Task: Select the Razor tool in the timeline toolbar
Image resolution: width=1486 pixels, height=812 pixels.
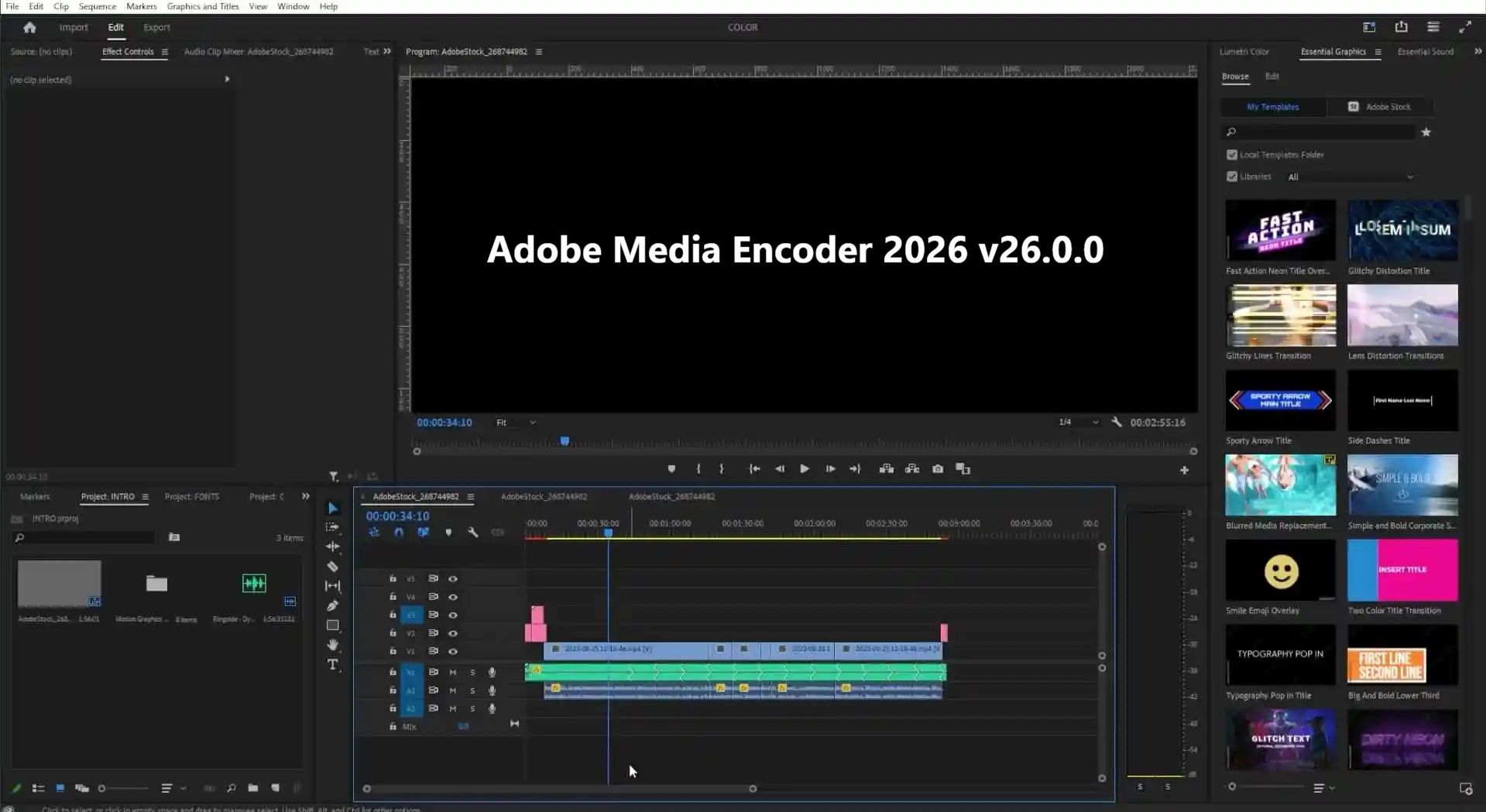Action: (333, 566)
